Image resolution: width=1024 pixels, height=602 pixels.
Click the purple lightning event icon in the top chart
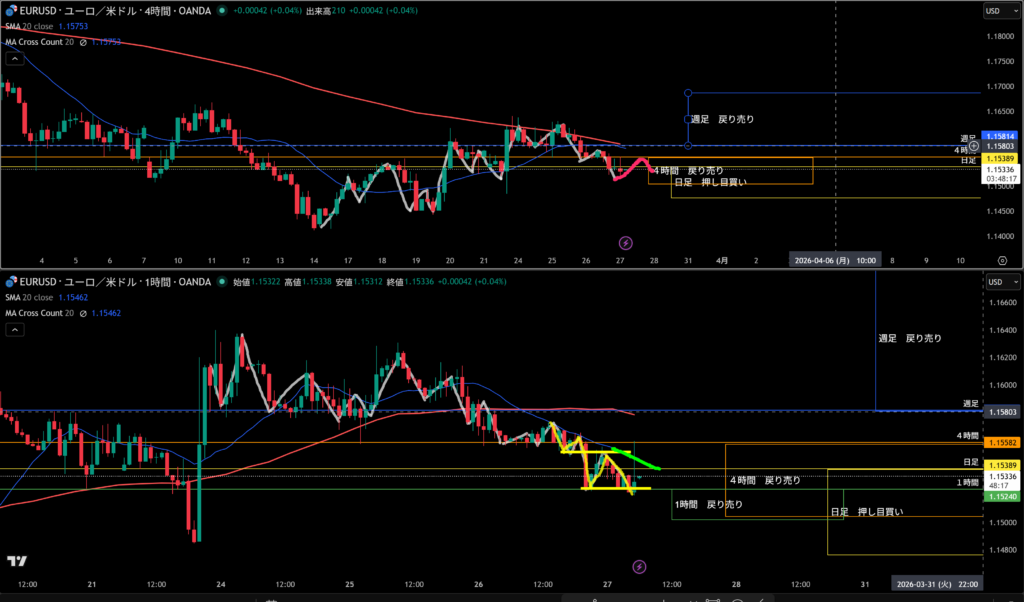click(626, 242)
